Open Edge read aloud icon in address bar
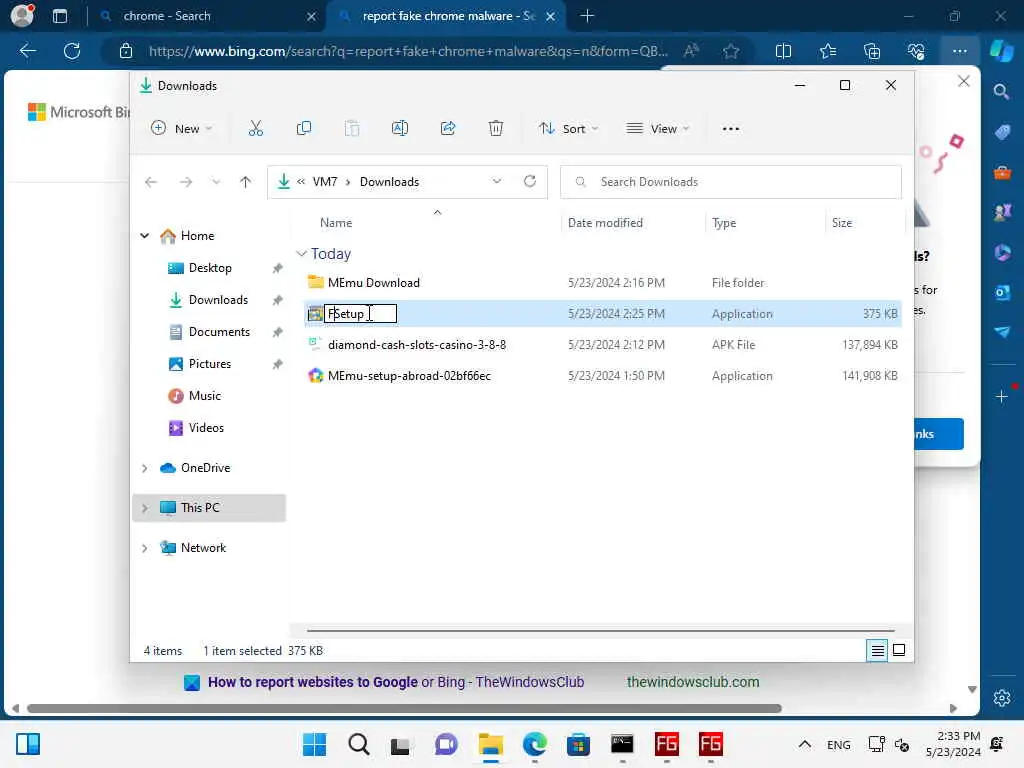 tap(691, 51)
